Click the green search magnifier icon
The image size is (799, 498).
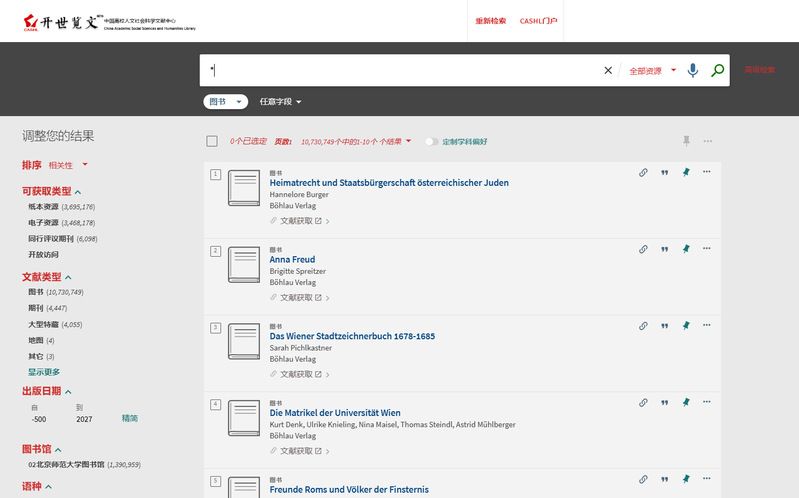[717, 71]
